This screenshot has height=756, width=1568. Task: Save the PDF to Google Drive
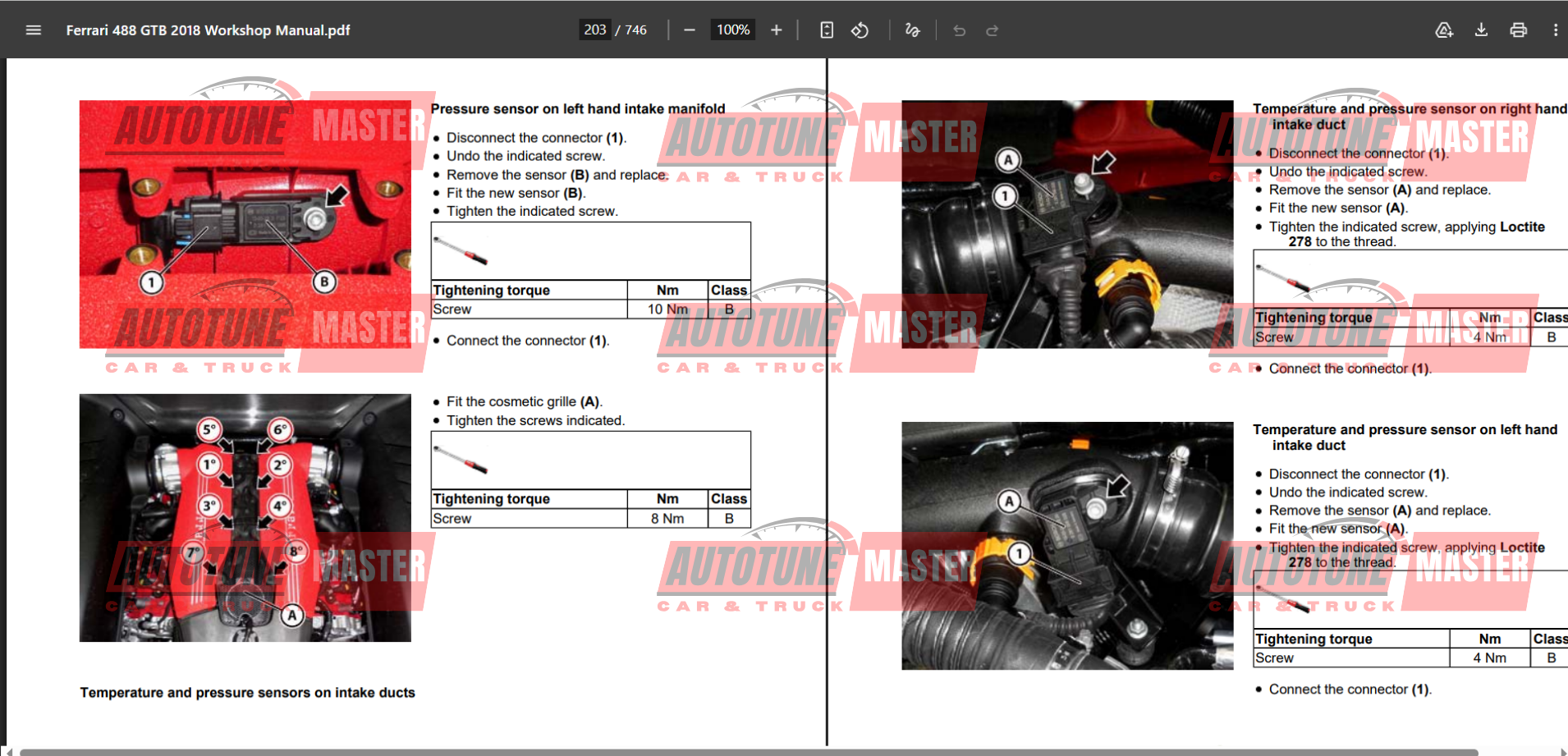[x=1444, y=30]
